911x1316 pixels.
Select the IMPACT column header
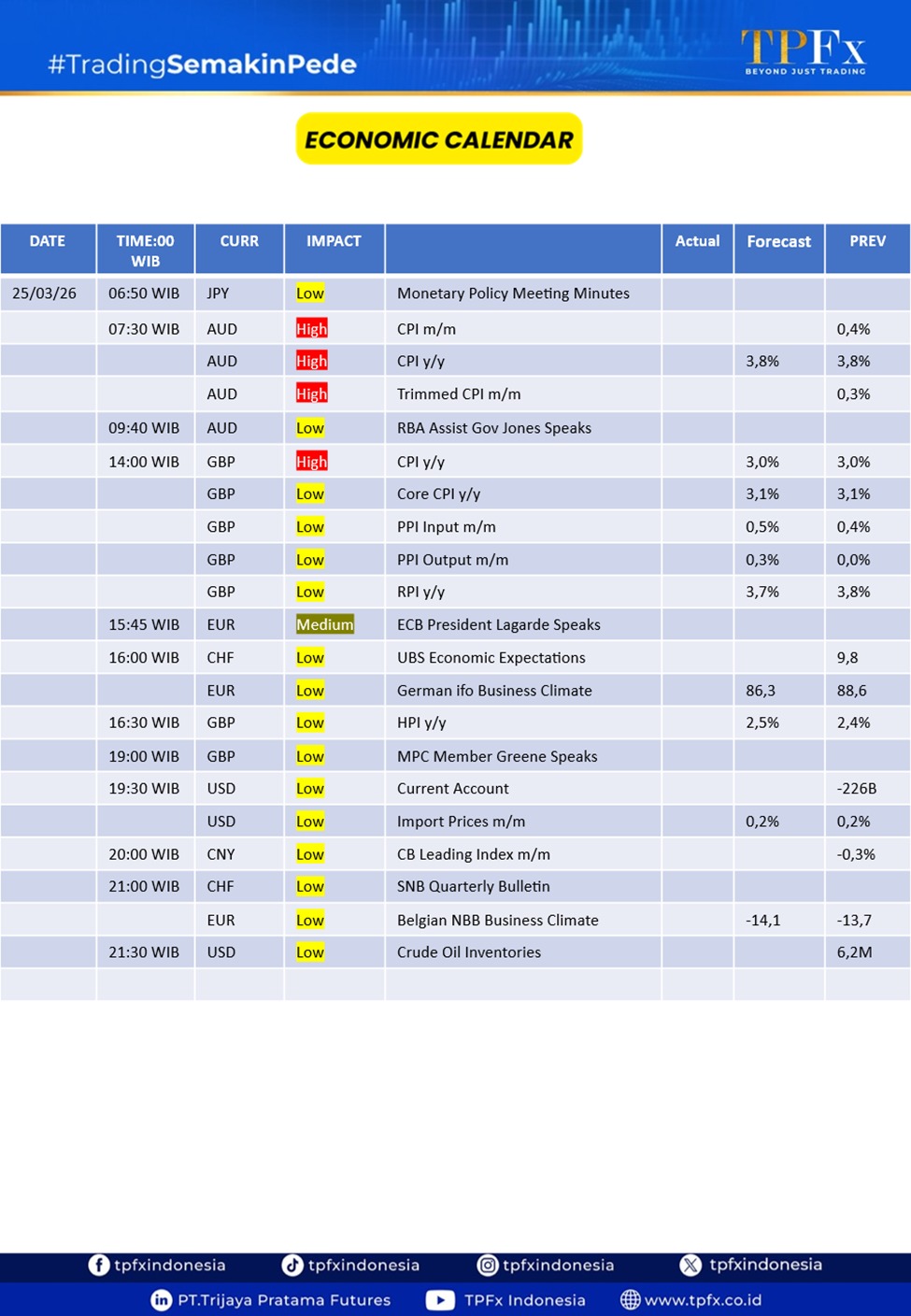(334, 241)
